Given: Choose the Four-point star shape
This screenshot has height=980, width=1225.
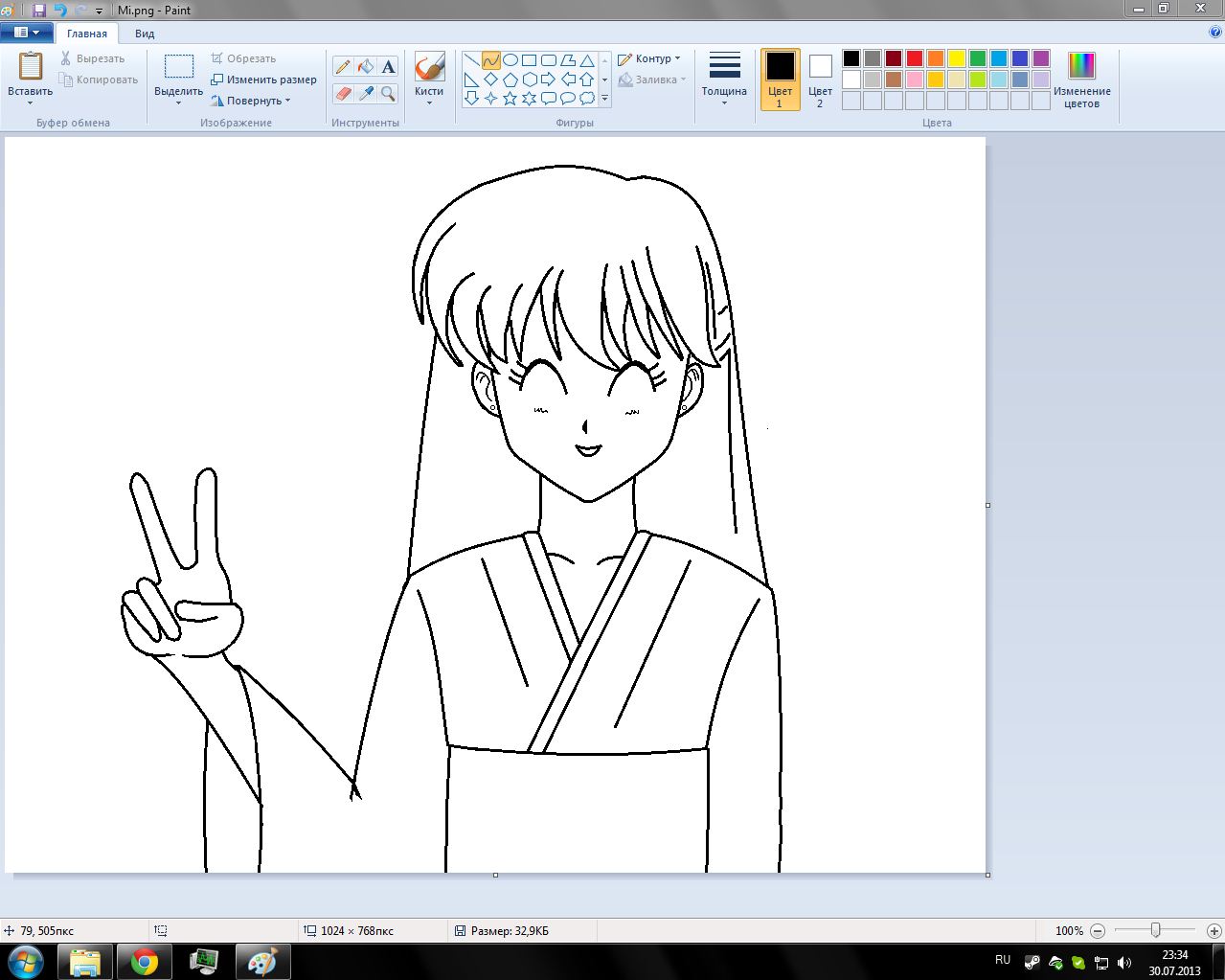Looking at the screenshot, I should (x=490, y=98).
